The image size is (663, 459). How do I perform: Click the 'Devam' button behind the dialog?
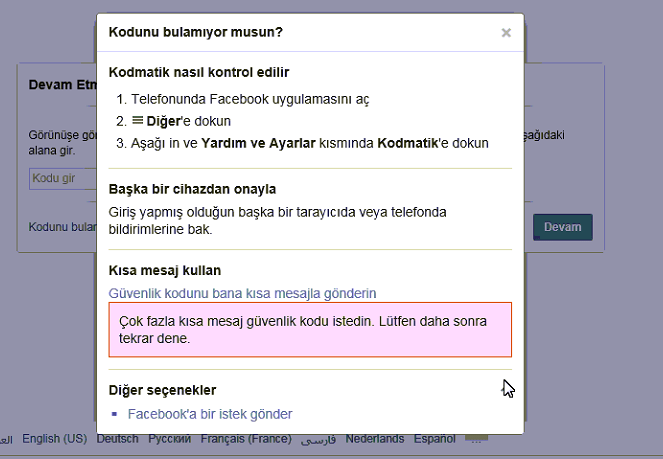tap(562, 227)
